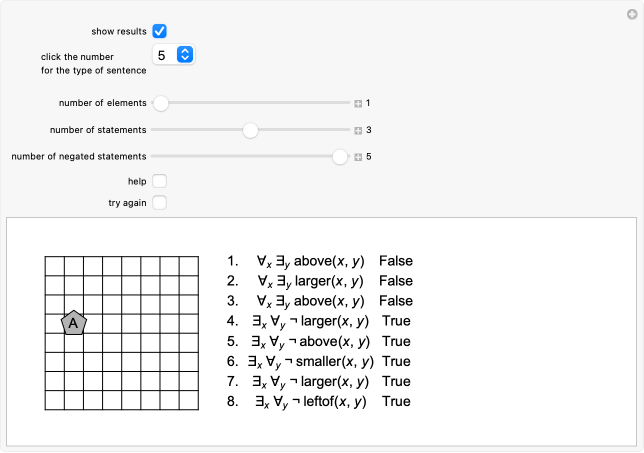Click sentence 8 with leftof(x, y)

(310, 401)
